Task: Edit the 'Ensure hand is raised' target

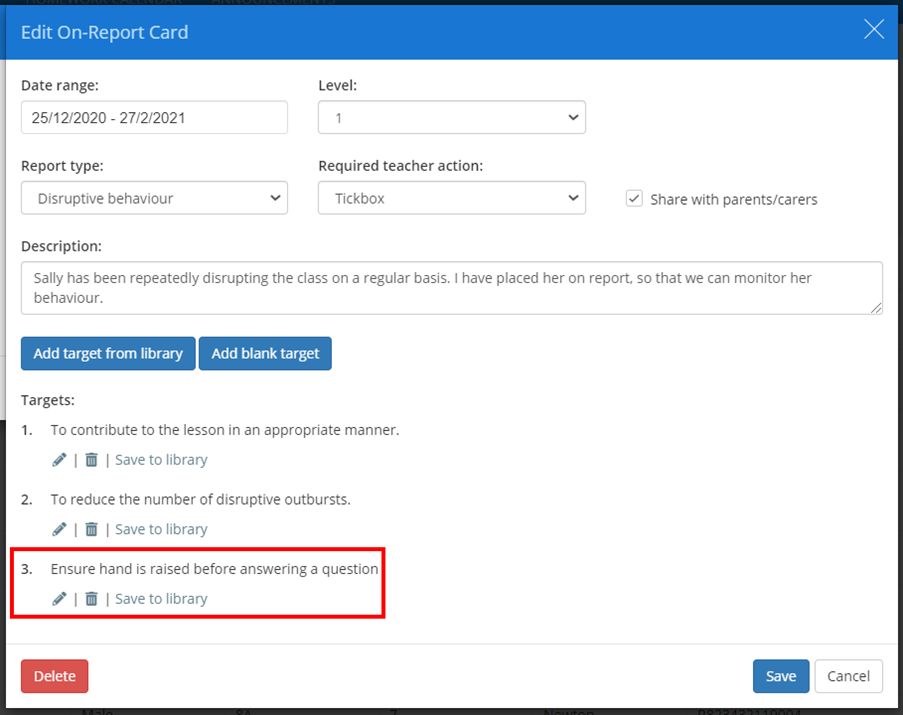Action: click(x=59, y=599)
